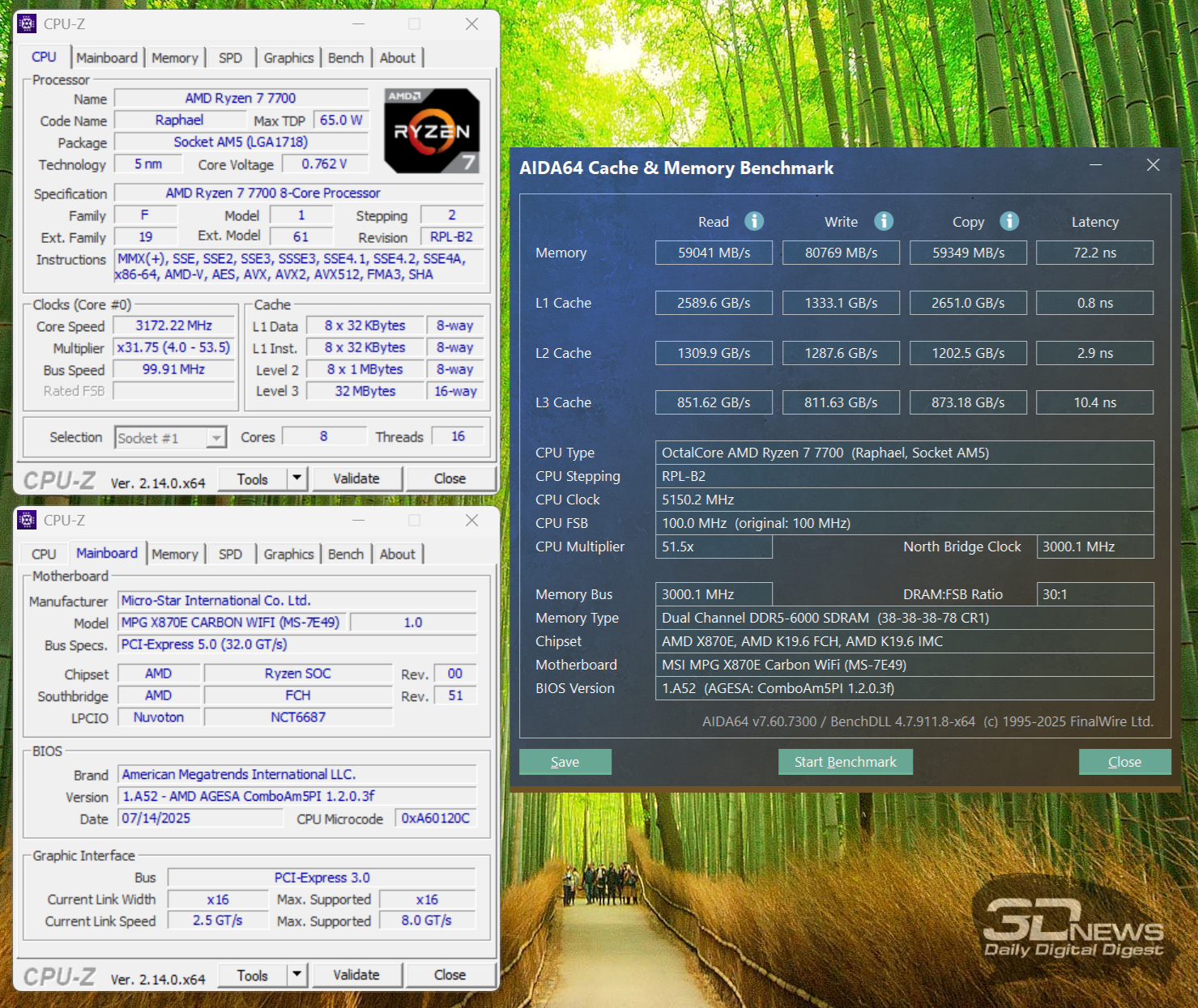Click Close button in bottom CPU-Z window
The height and width of the screenshot is (1008, 1198).
tap(450, 975)
